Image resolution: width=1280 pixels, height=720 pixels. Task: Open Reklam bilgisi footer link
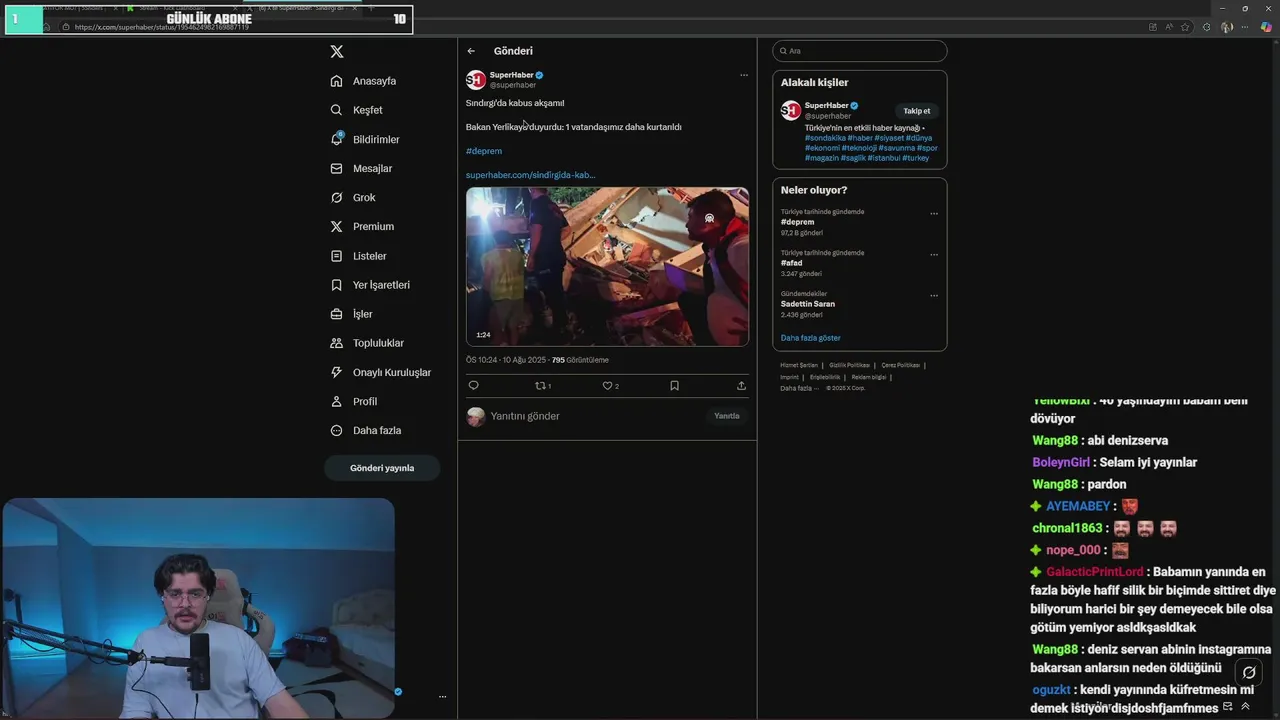coord(869,377)
